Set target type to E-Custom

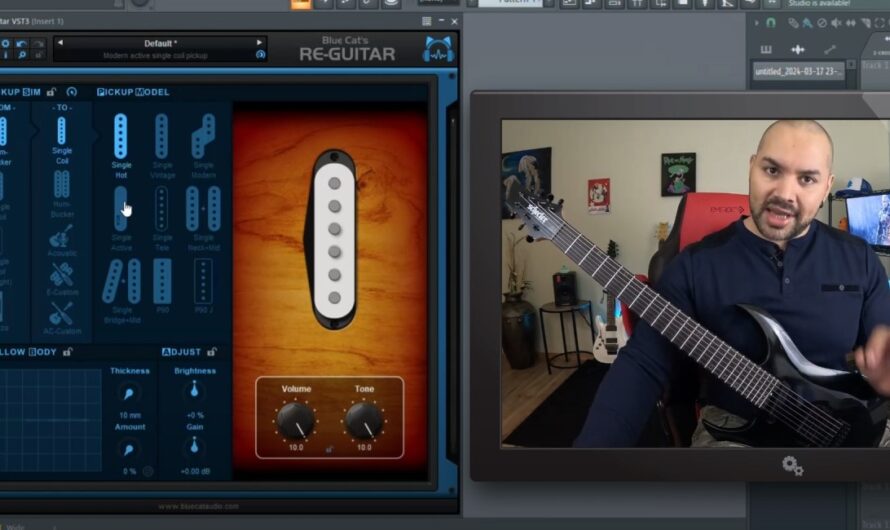[x=61, y=278]
